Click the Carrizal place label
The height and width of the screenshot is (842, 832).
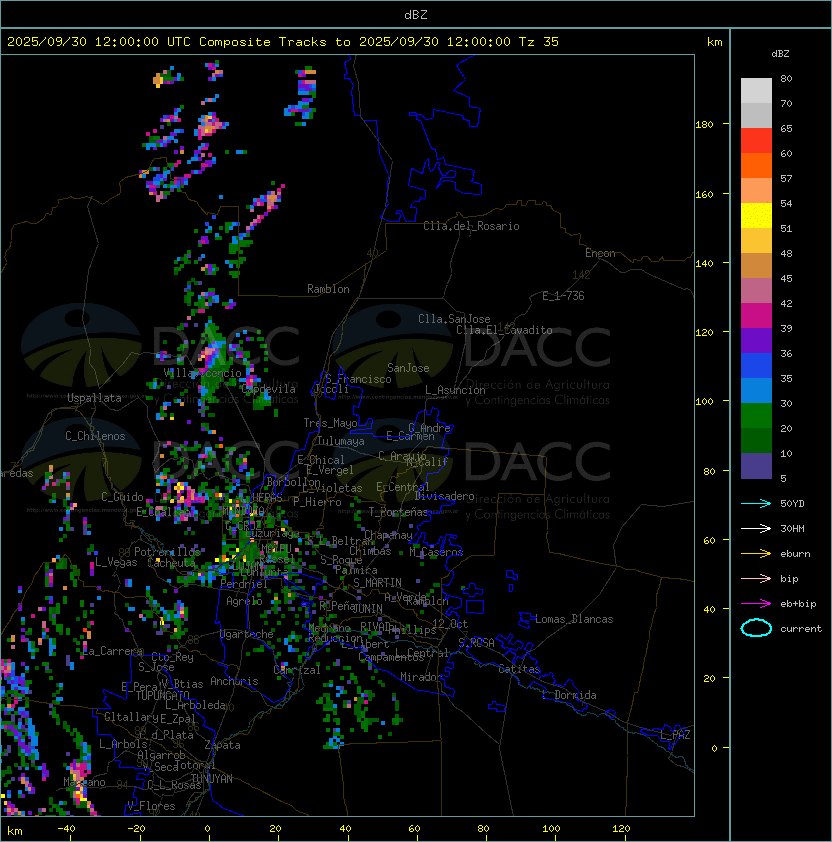(297, 670)
